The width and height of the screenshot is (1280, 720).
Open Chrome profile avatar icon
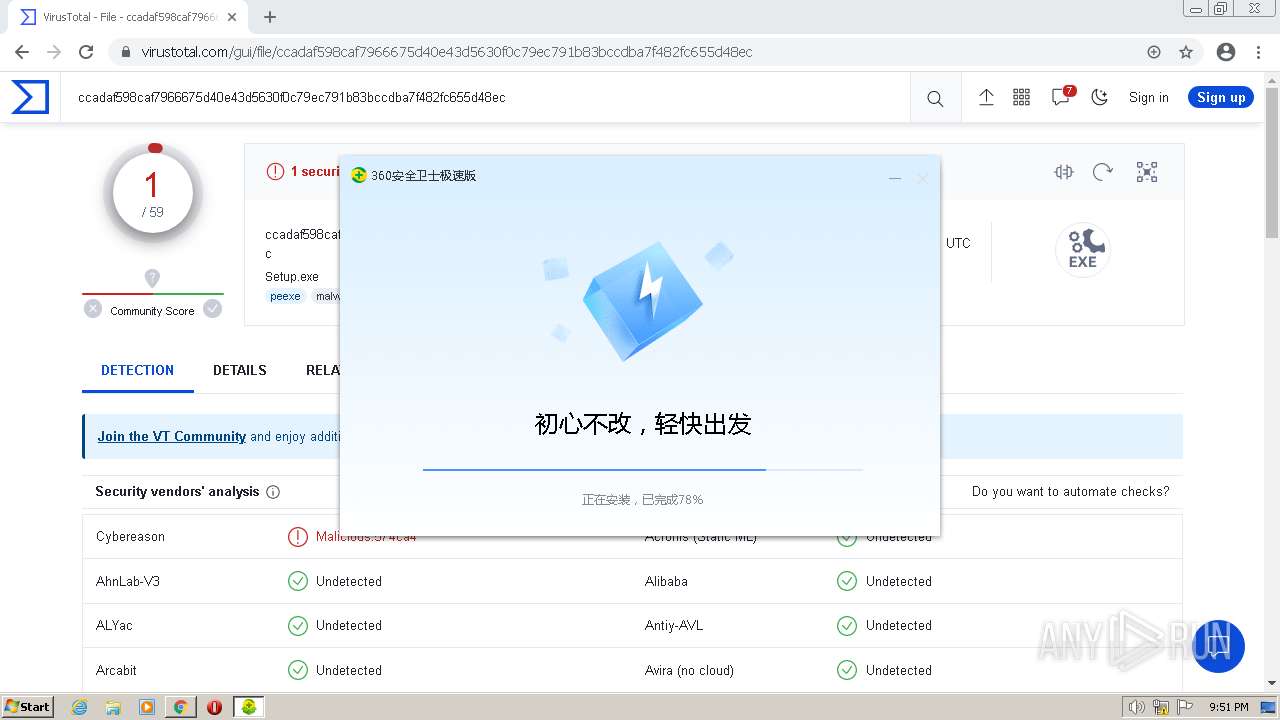tap(1226, 52)
